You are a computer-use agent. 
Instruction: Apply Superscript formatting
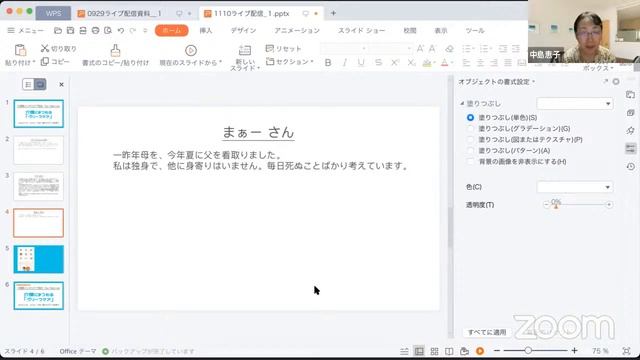[395, 62]
